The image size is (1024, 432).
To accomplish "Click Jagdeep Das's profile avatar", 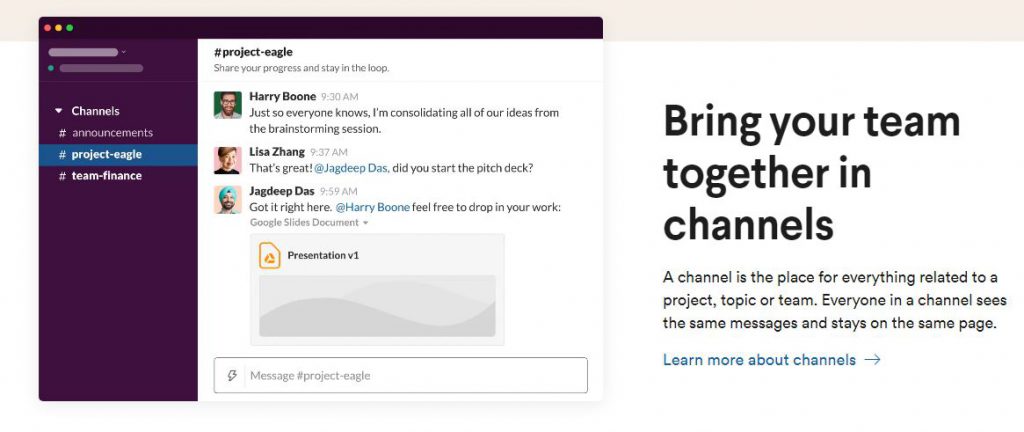I will [x=227, y=200].
